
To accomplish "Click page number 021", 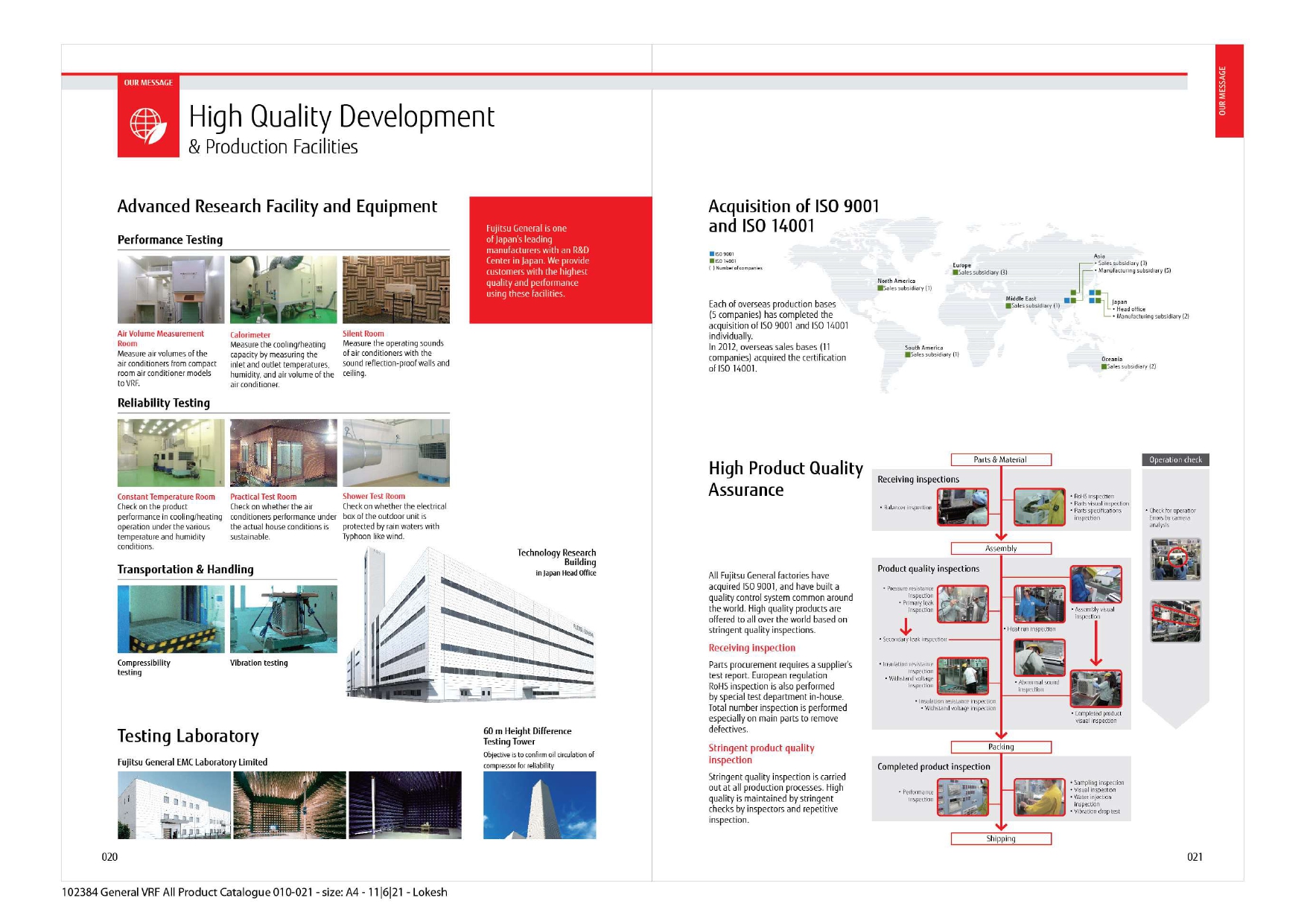I will 1195,857.
